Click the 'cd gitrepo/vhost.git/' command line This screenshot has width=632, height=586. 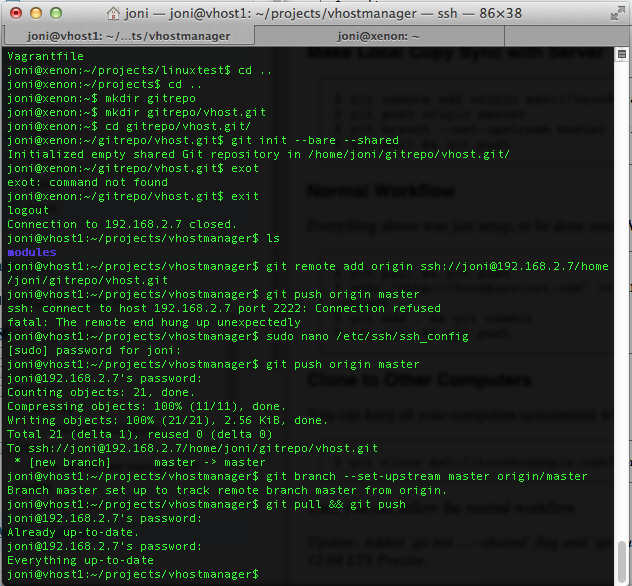coord(129,126)
